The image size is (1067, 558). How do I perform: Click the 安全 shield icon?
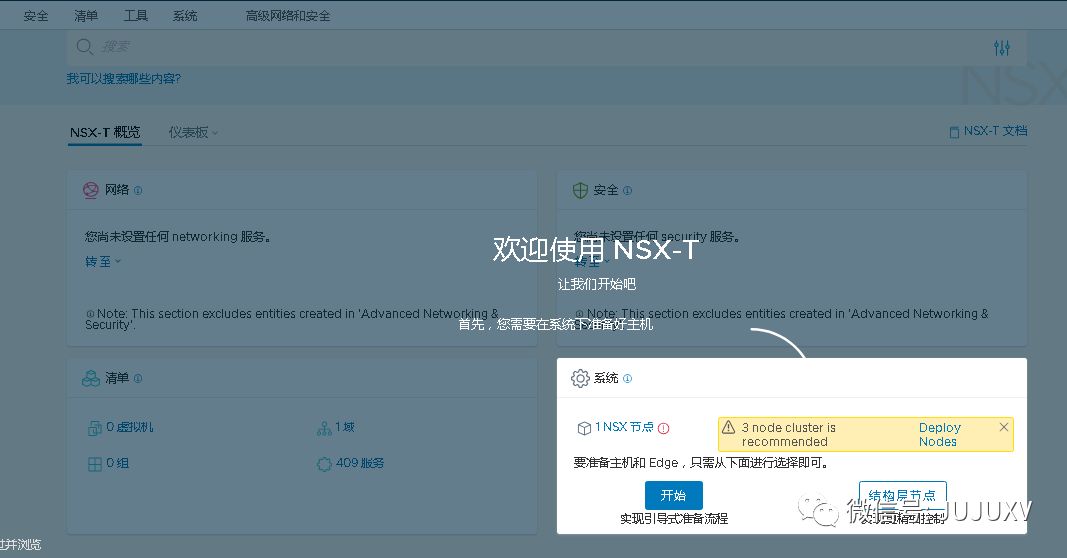[580, 191]
